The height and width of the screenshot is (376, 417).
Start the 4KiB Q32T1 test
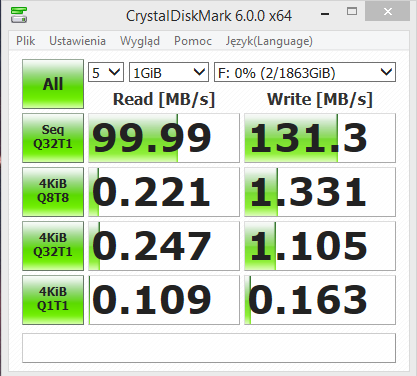point(53,246)
